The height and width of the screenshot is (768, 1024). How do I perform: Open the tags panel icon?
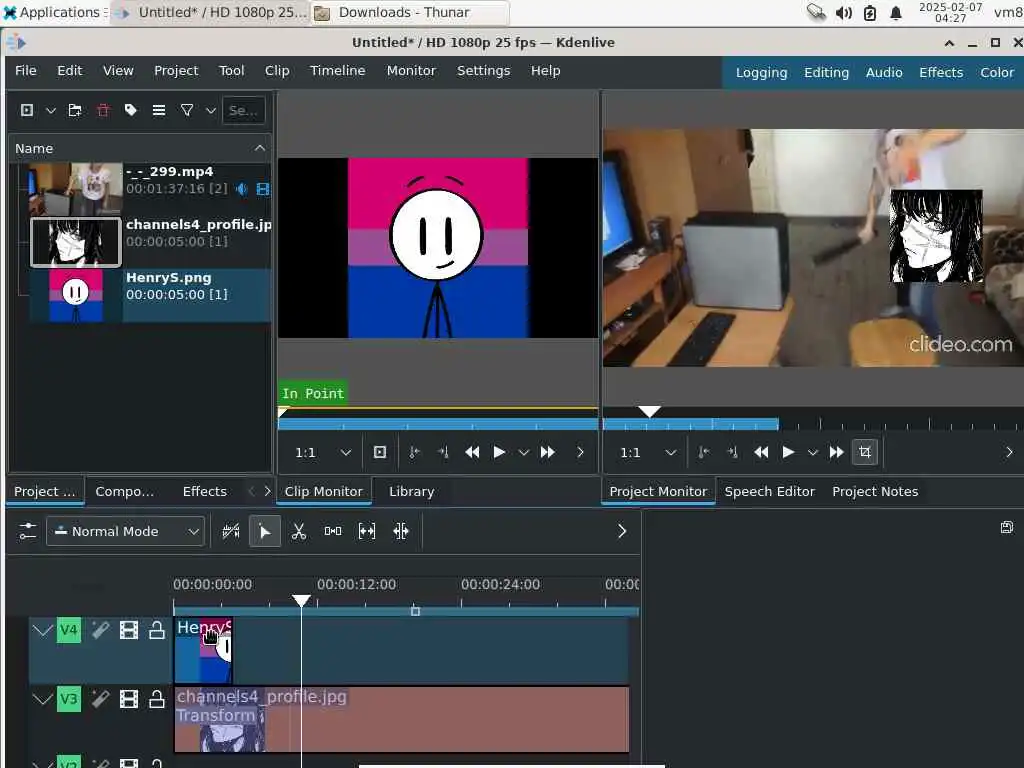click(x=131, y=110)
